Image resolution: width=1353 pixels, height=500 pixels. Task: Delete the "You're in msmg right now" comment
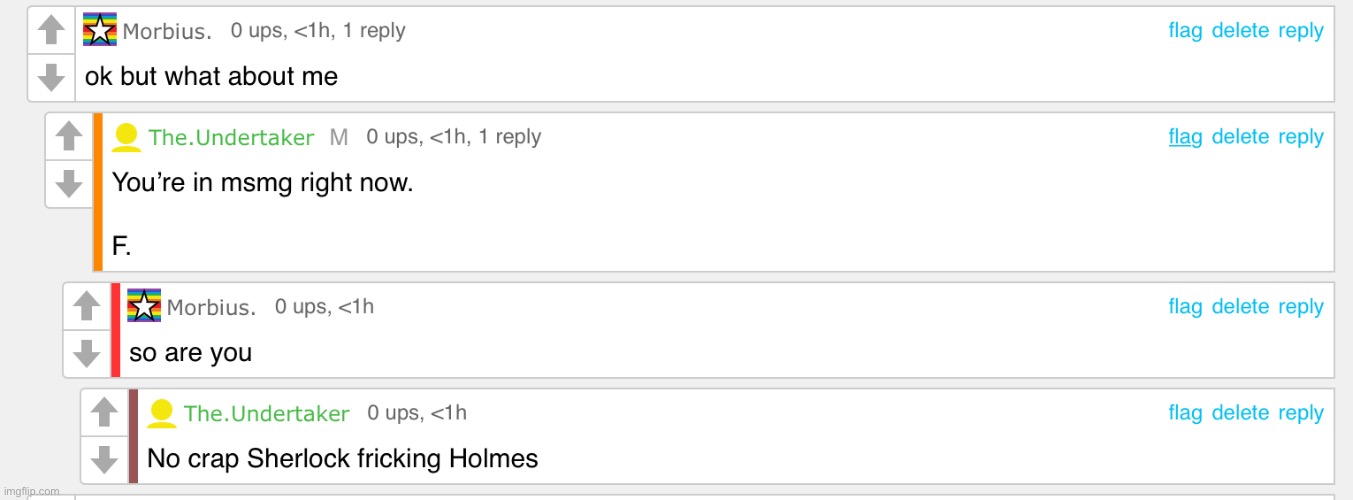[1240, 137]
